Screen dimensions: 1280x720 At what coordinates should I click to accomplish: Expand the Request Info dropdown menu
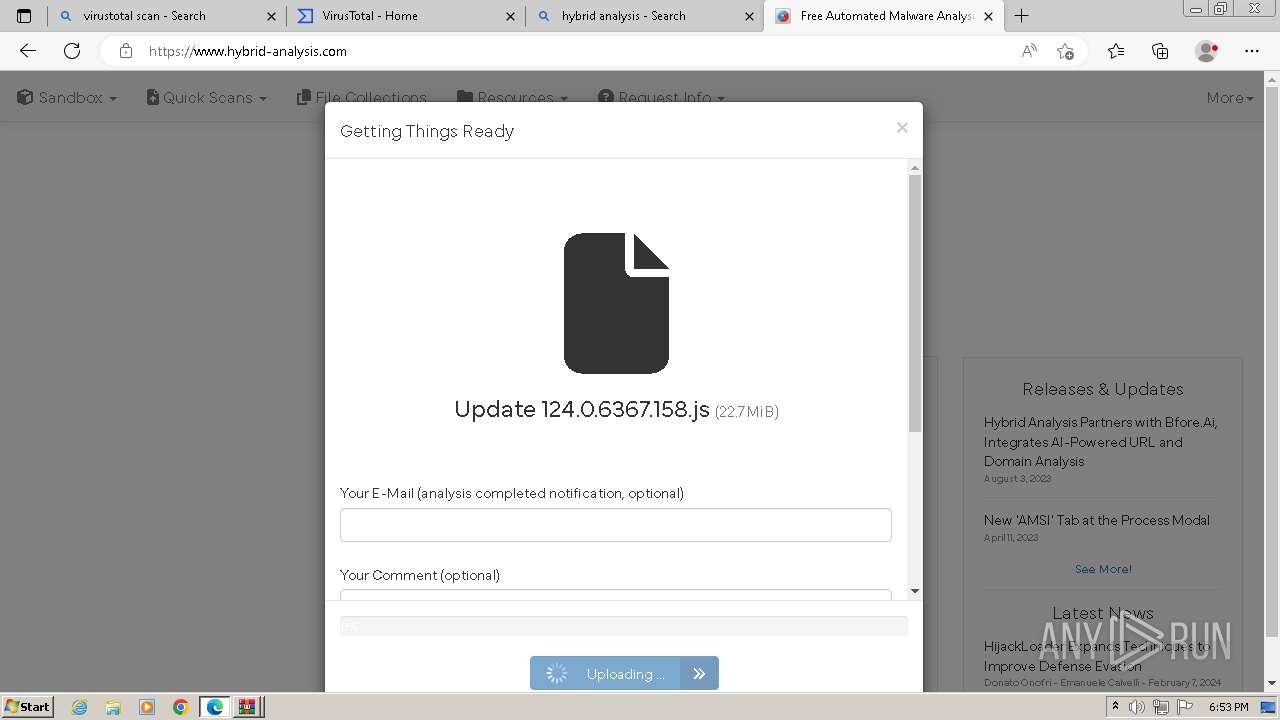[x=661, y=97]
